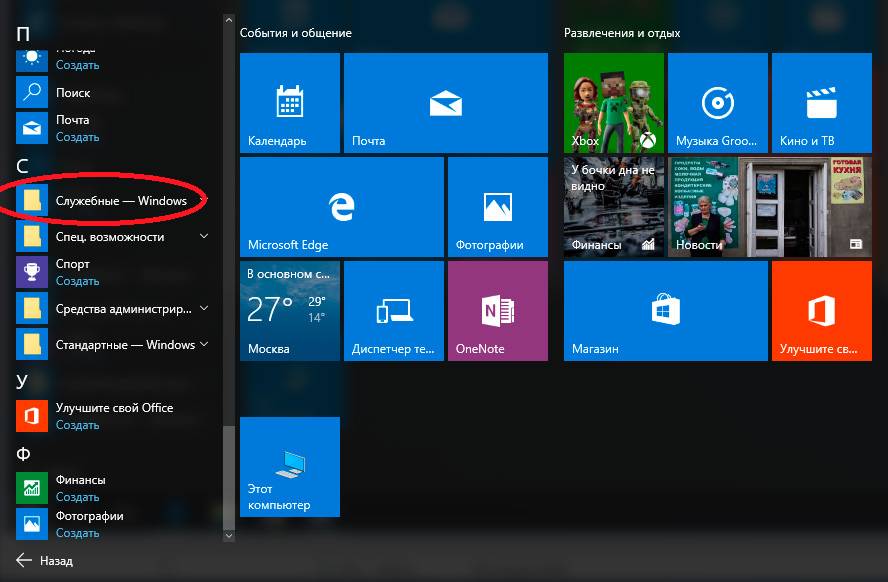This screenshot has width=888, height=582.
Task: Open the Xbox tile
Action: pos(613,102)
